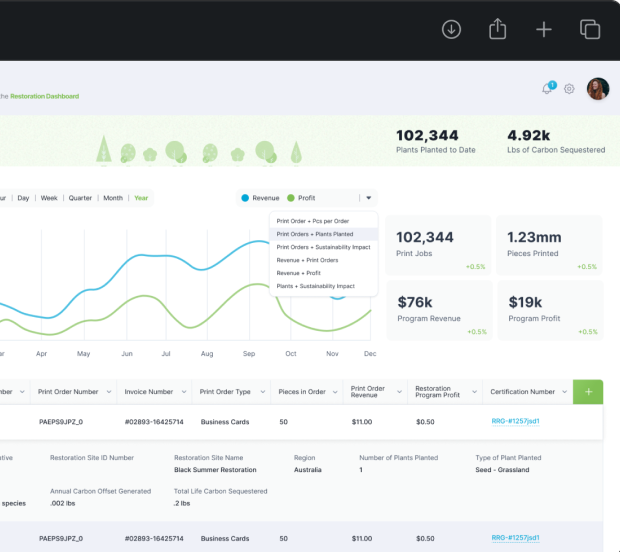
Task: Open the settings gear icon
Action: (x=569, y=89)
